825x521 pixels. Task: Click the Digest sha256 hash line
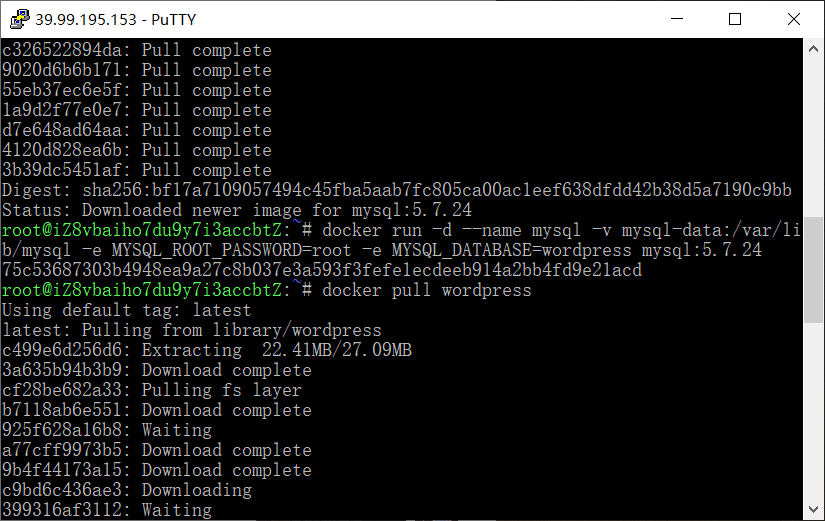pyautogui.click(x=397, y=190)
